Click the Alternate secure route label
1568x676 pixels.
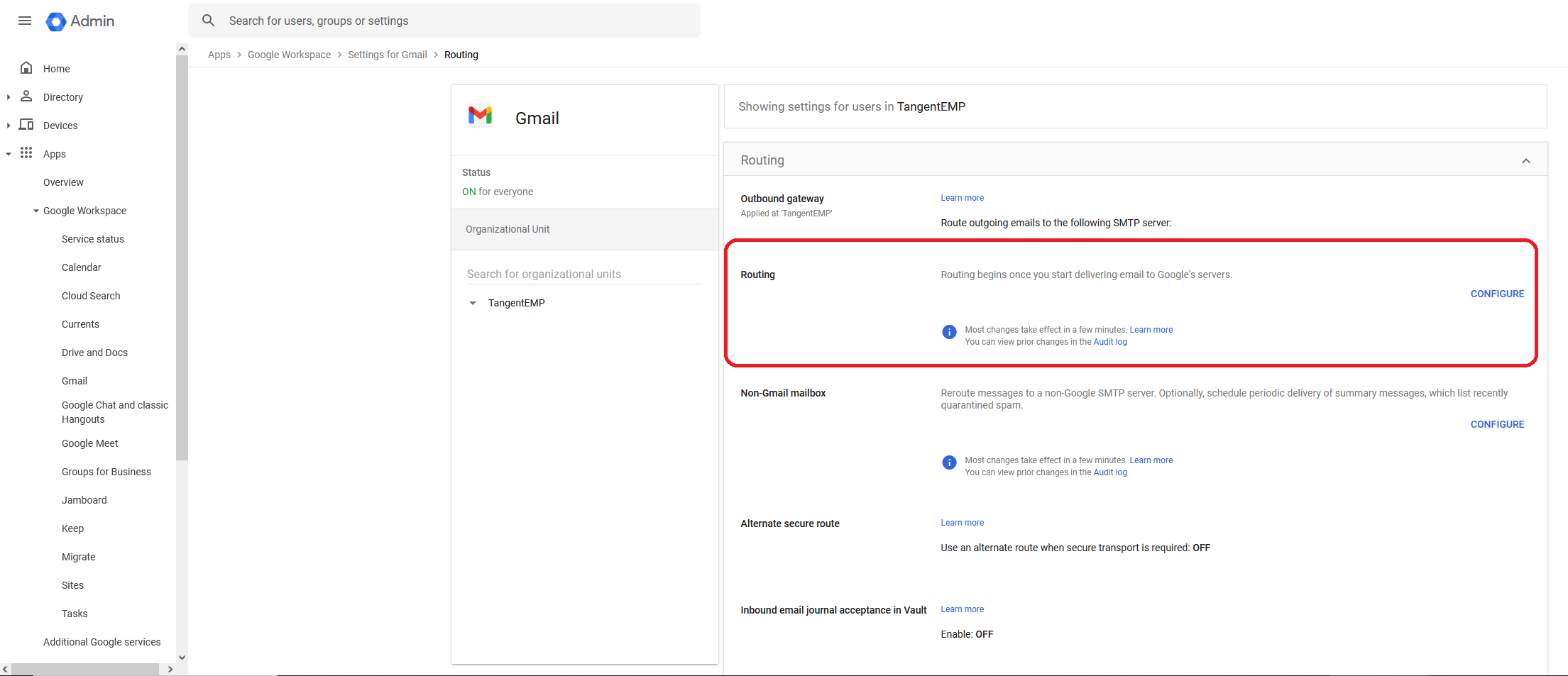click(790, 523)
